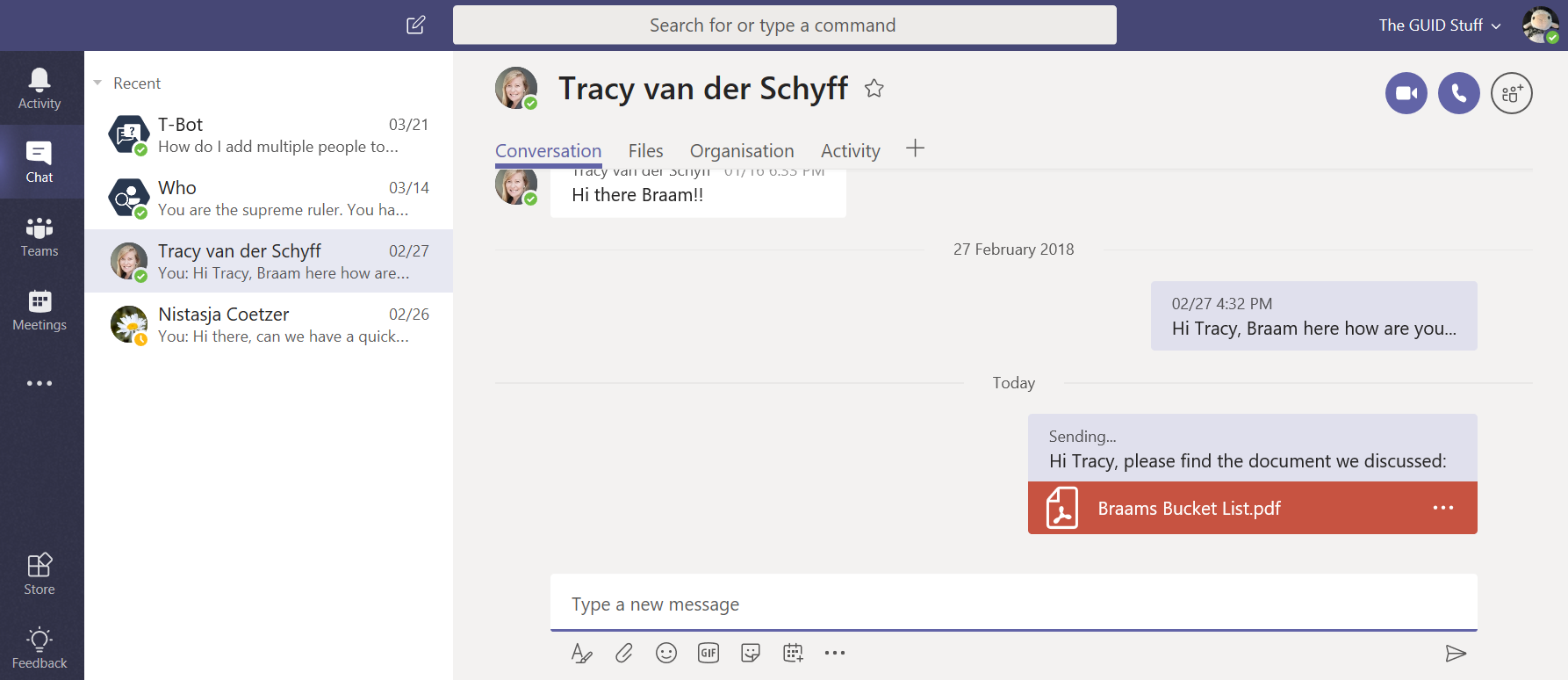Switch to the Organisation tab
Screen dimensions: 1568x680
742,151
